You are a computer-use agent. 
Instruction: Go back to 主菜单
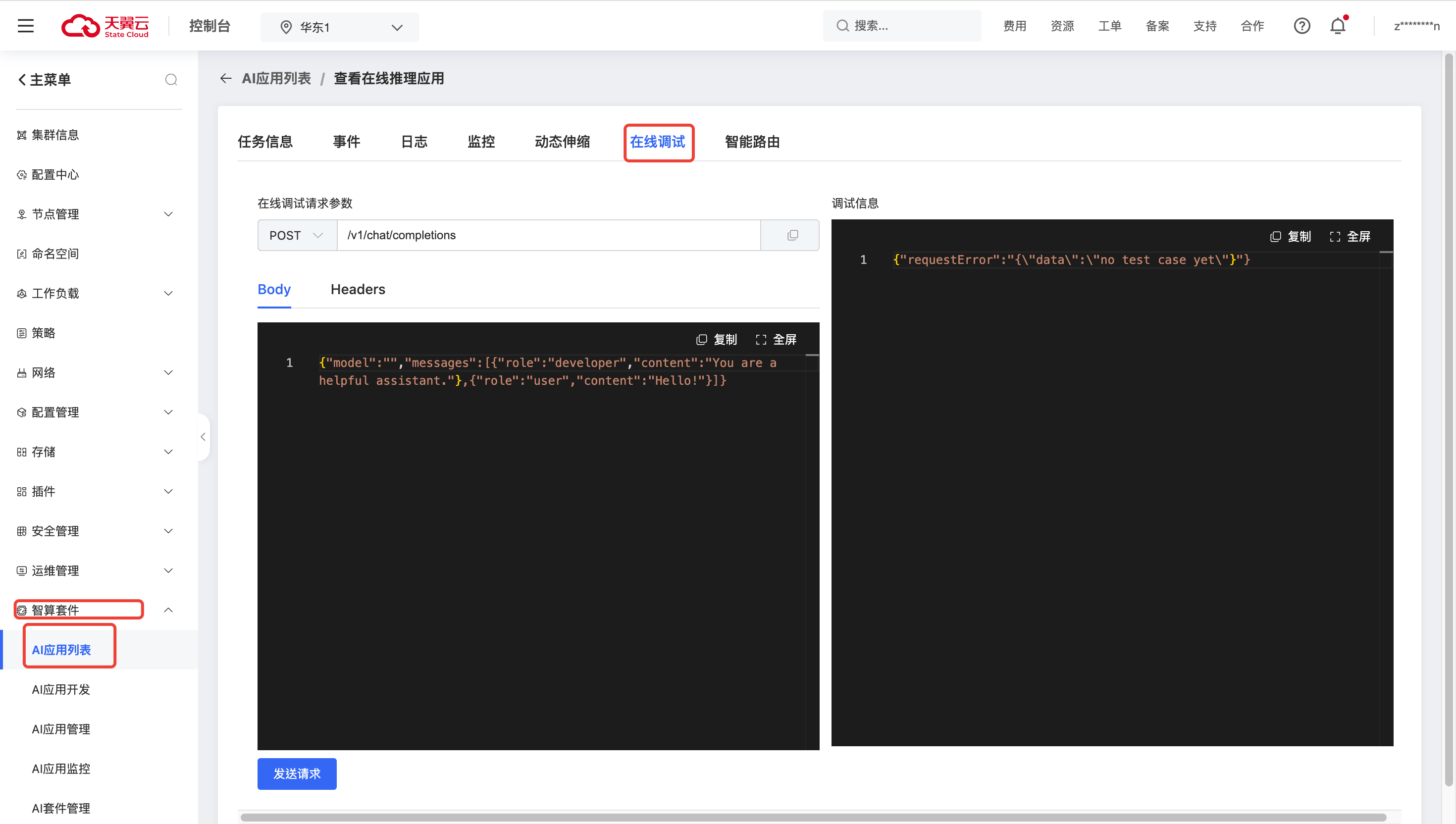tap(44, 80)
